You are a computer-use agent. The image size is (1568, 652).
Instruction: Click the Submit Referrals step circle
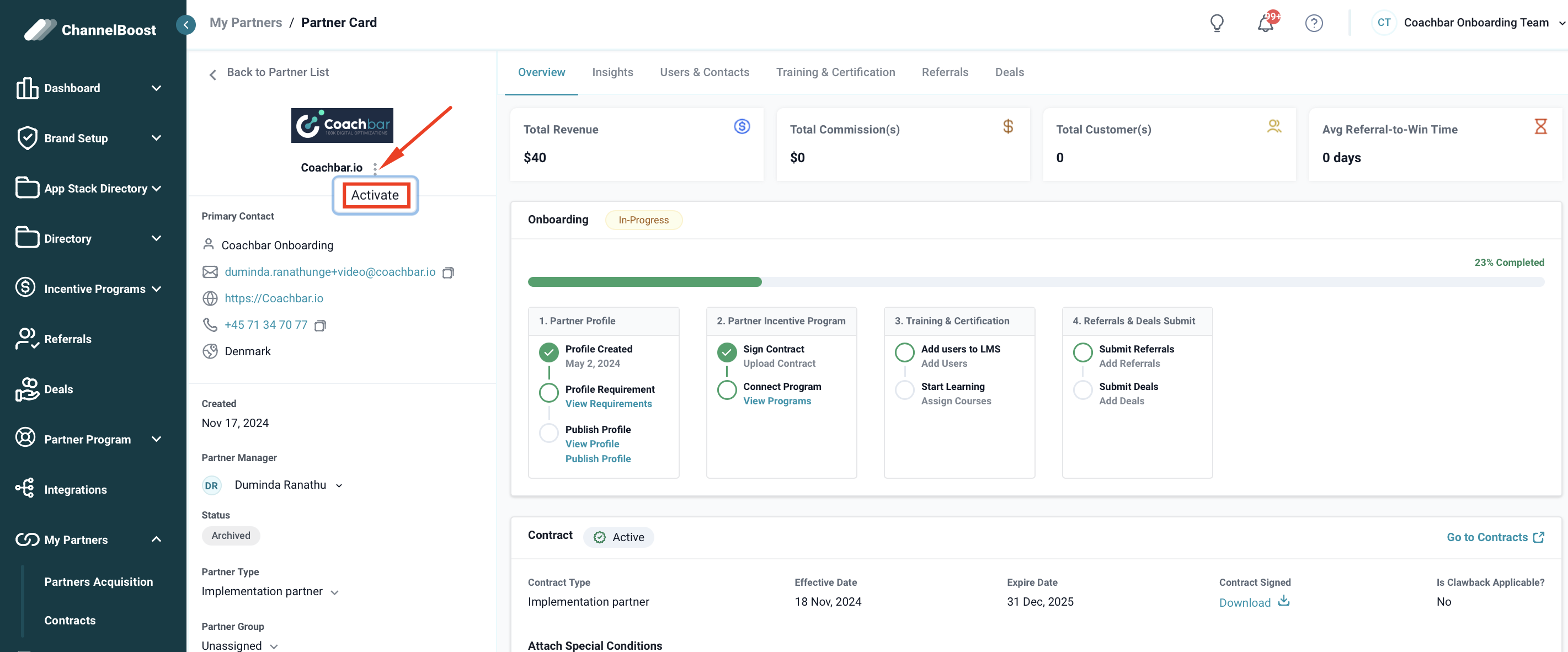click(x=1082, y=352)
